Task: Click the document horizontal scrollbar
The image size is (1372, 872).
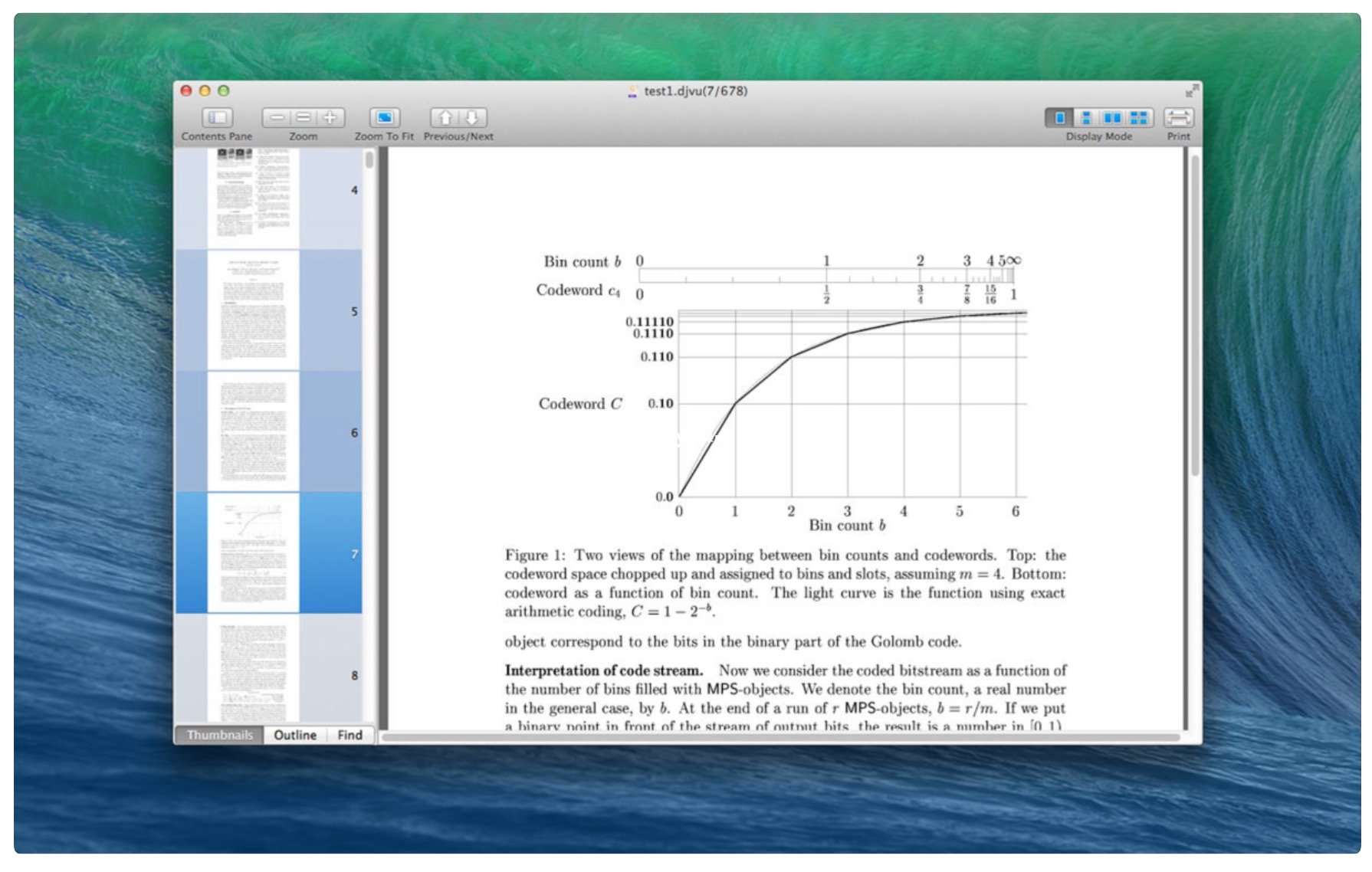Action: (x=781, y=737)
